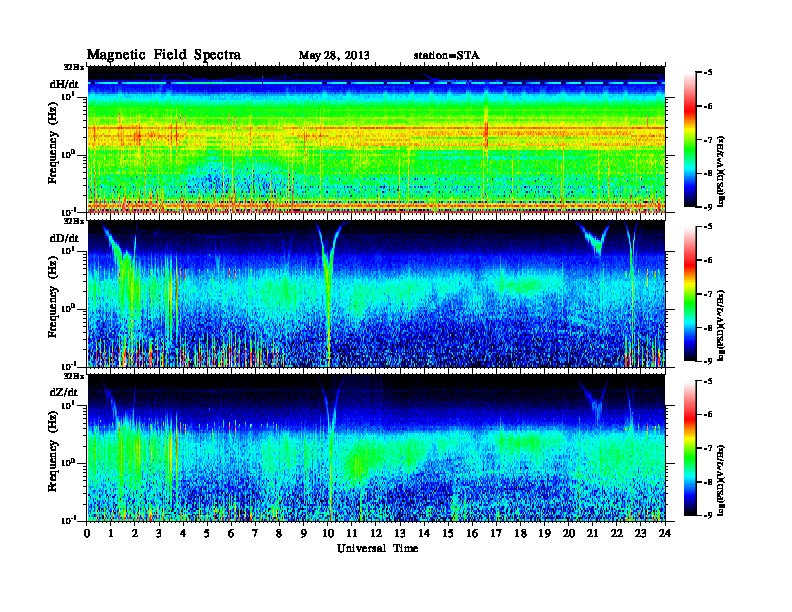The width and height of the screenshot is (792, 612).
Task: Click hour 2 on the Universal Time axis
Action: 135,534
